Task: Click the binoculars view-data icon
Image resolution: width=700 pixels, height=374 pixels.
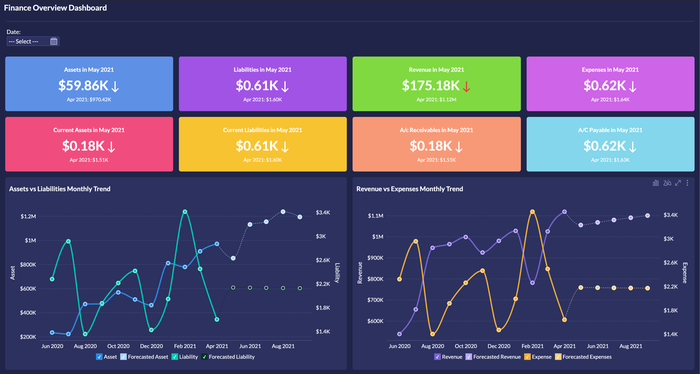Action: pos(667,183)
